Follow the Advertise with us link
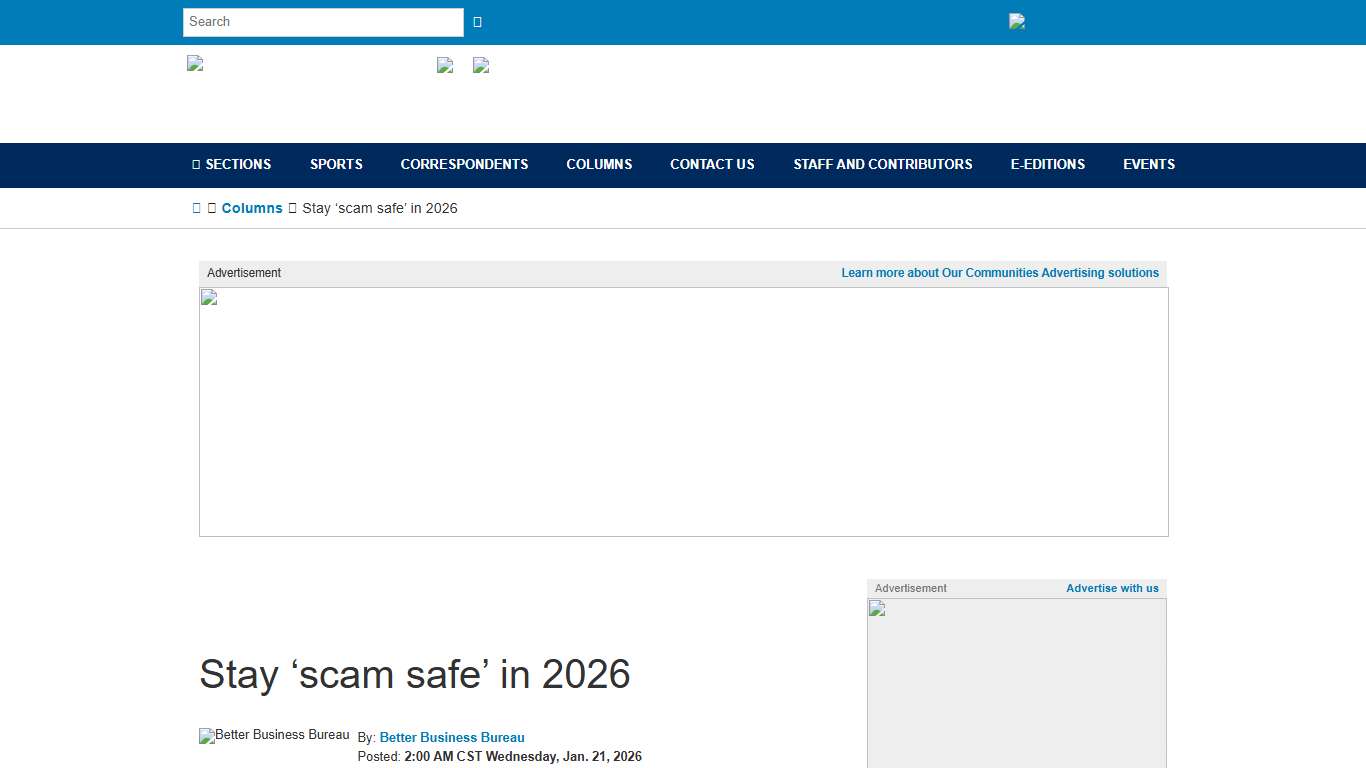 pyautogui.click(x=1112, y=588)
